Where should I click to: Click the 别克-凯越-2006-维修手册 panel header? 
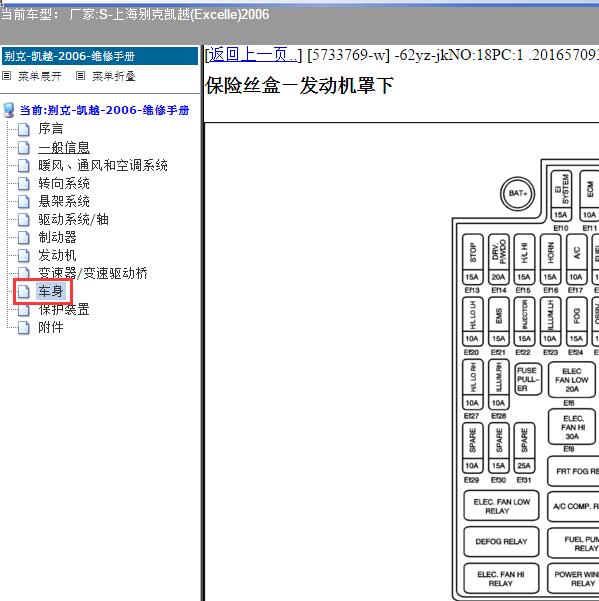coord(100,56)
